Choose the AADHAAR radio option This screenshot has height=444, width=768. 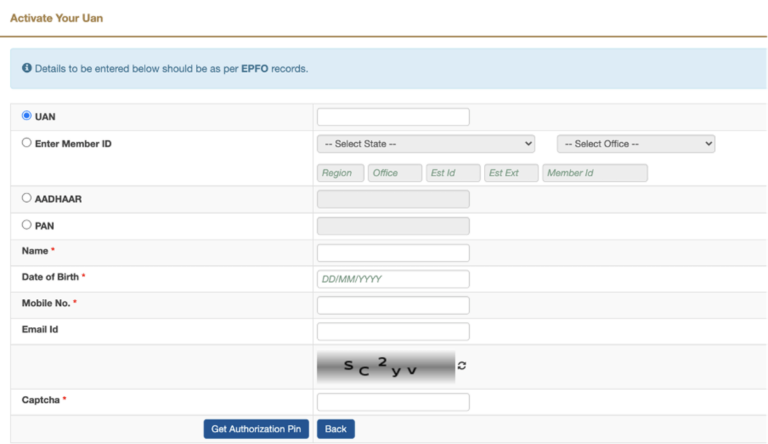pyautogui.click(x=27, y=198)
